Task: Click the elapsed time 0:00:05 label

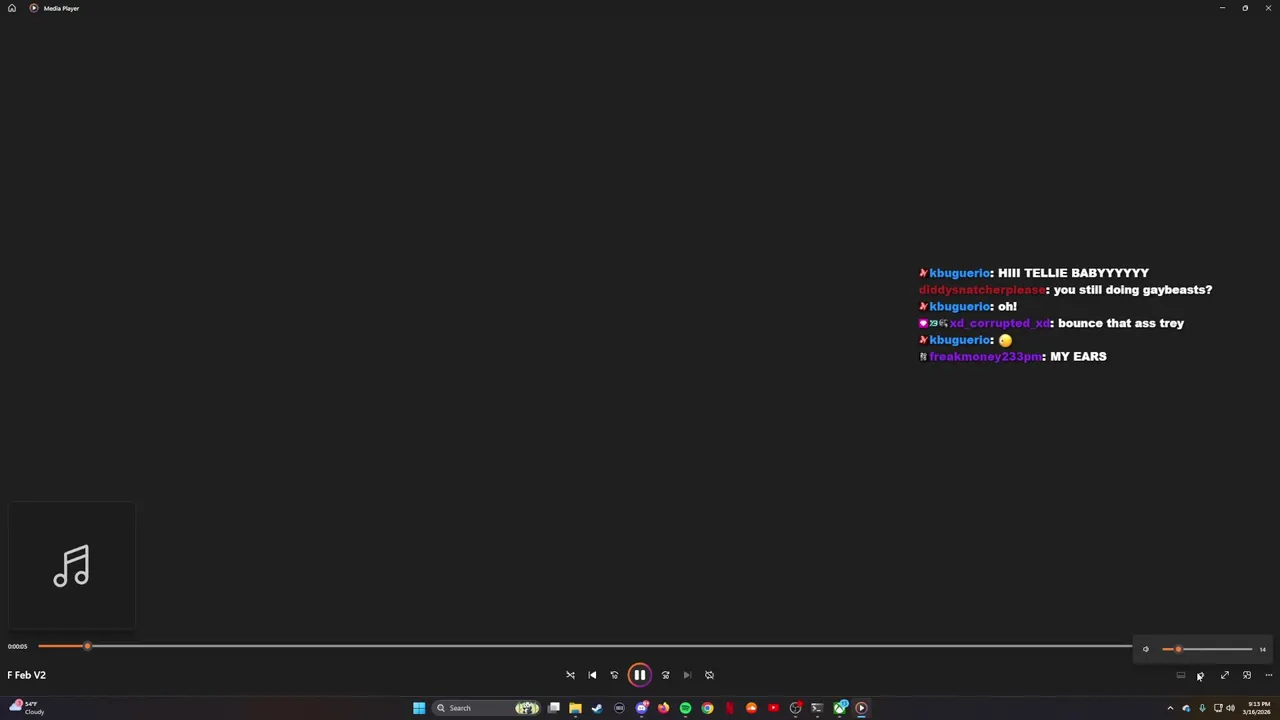Action: coord(17,646)
